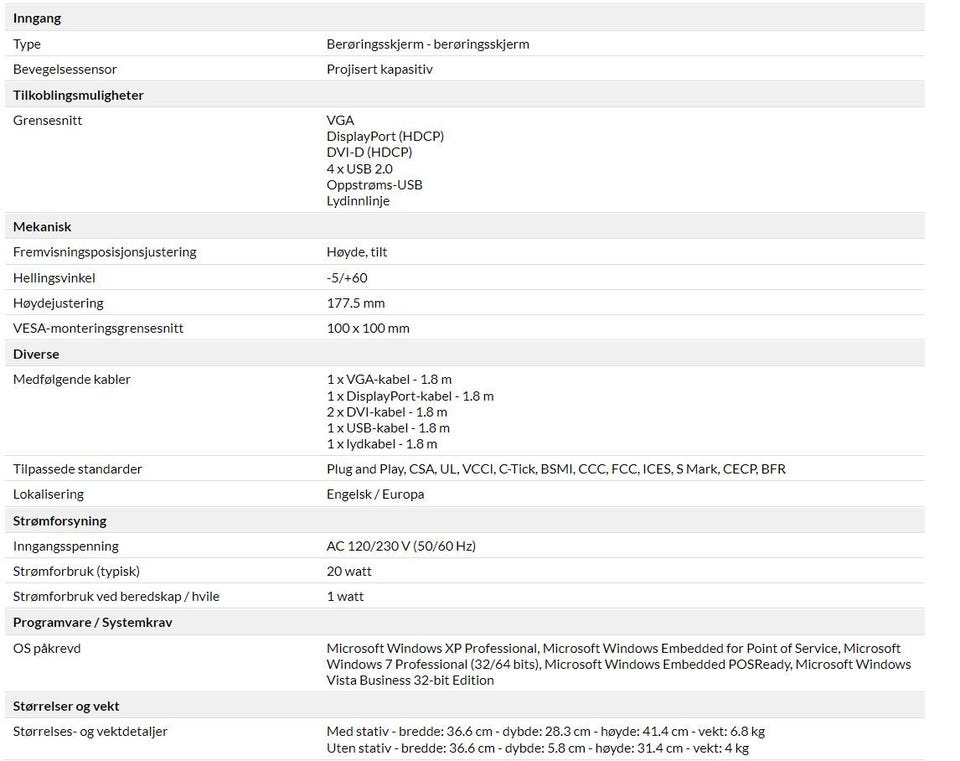Click the Høydejustering value 177.5 mm

click(x=355, y=303)
